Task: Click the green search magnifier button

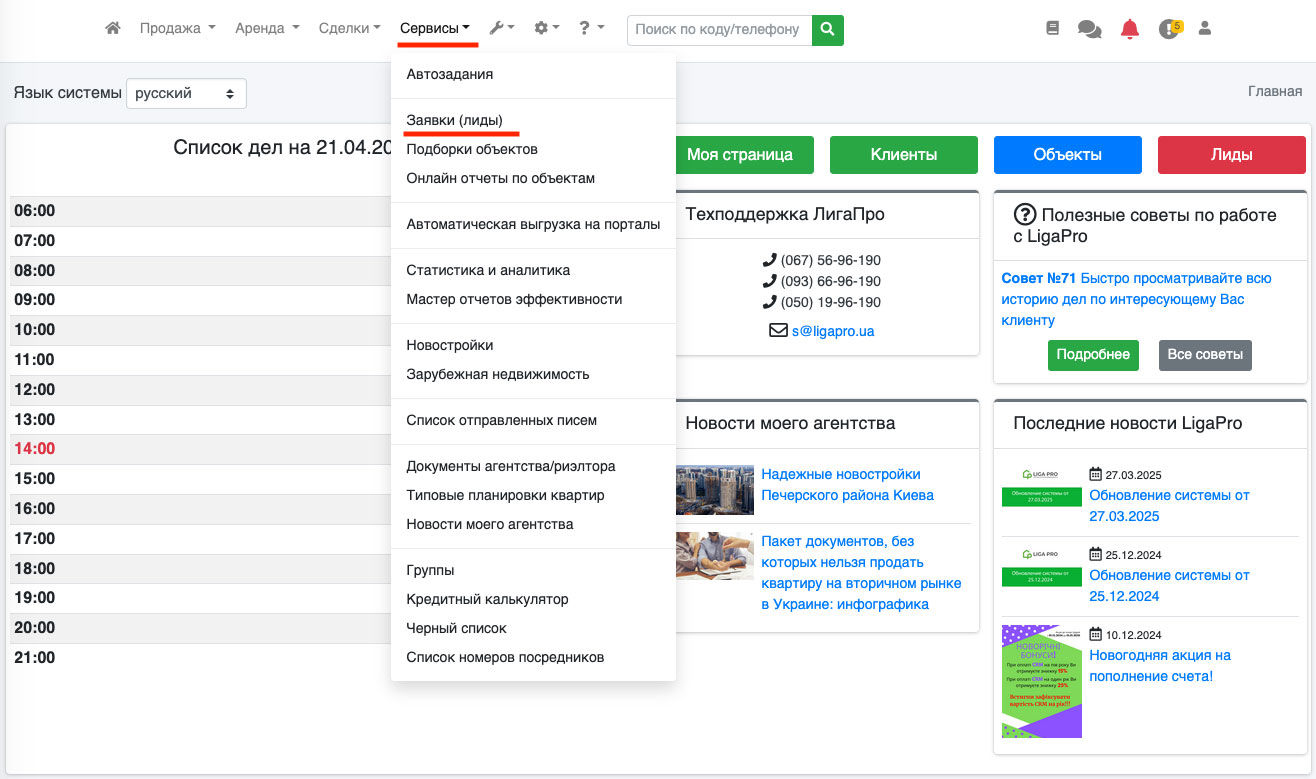Action: (x=827, y=30)
